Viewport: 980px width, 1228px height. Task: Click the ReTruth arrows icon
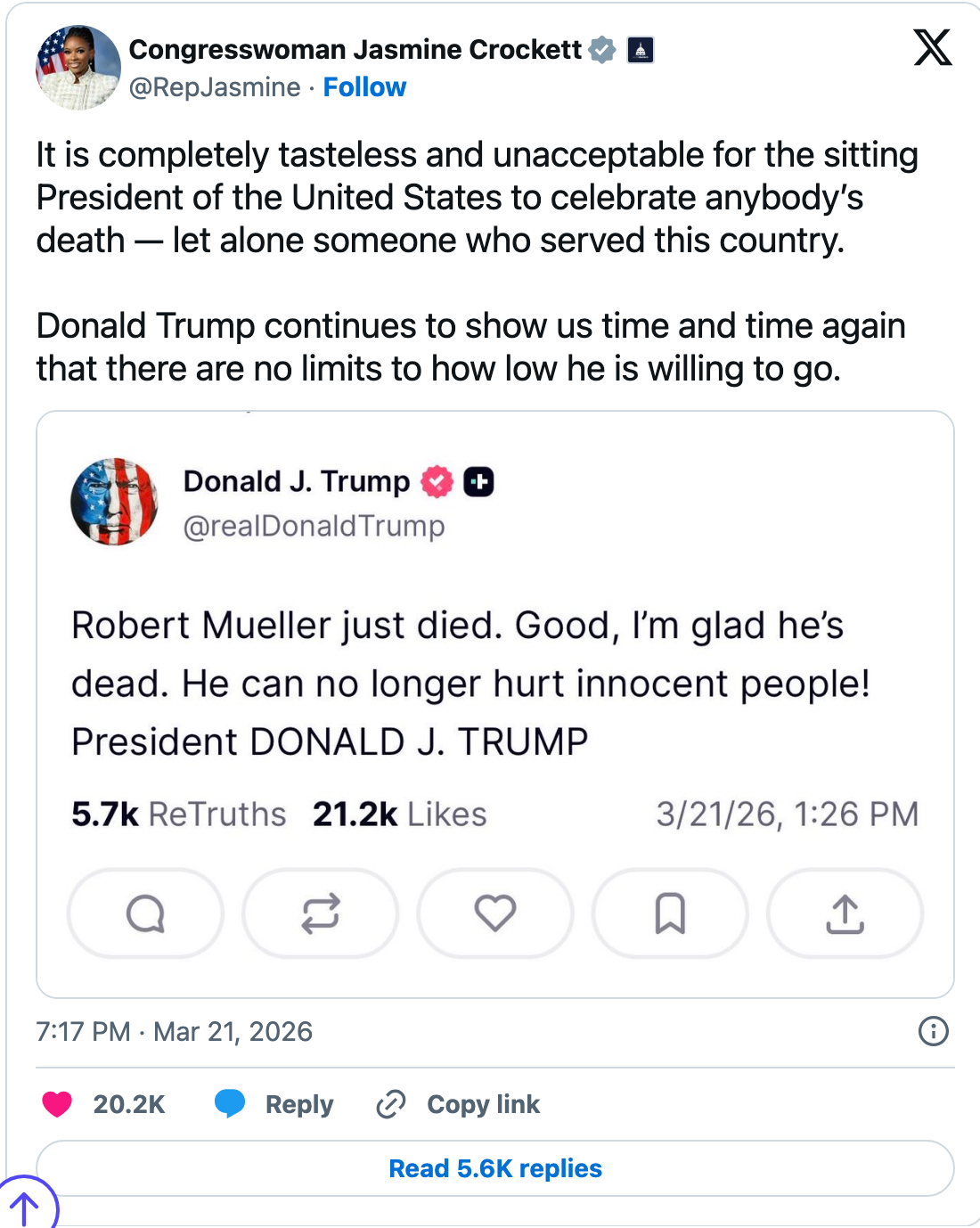[320, 913]
